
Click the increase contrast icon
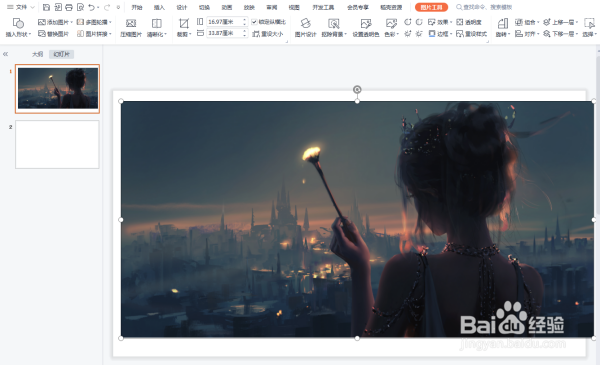pyautogui.click(x=408, y=22)
